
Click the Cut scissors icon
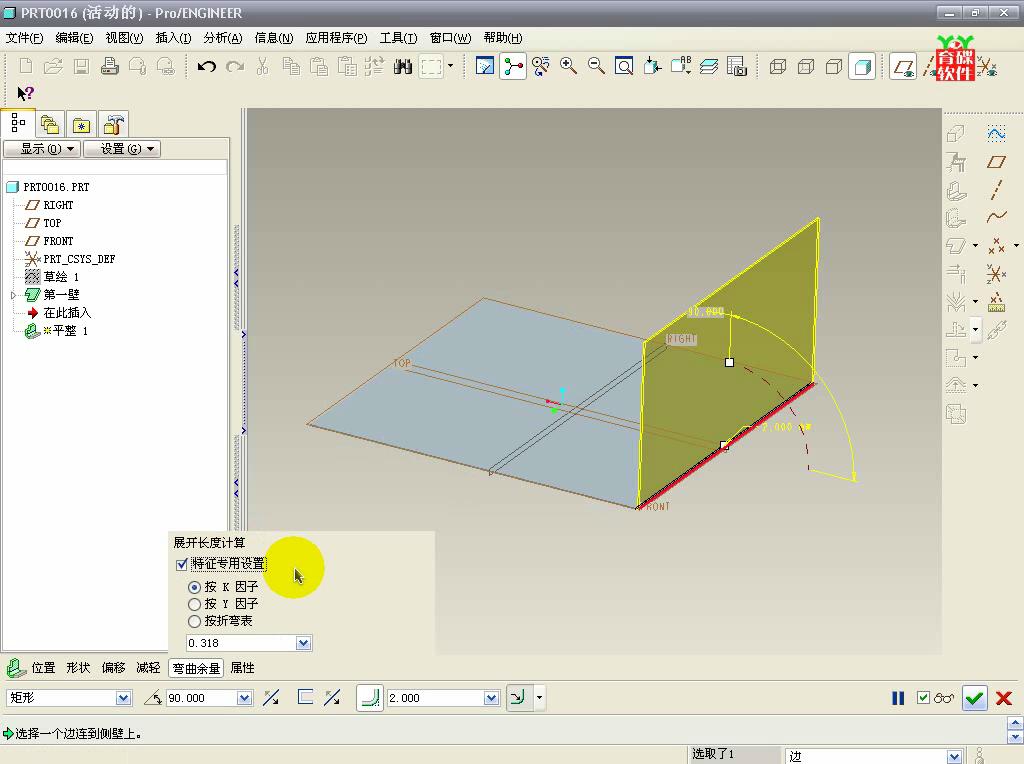[263, 66]
